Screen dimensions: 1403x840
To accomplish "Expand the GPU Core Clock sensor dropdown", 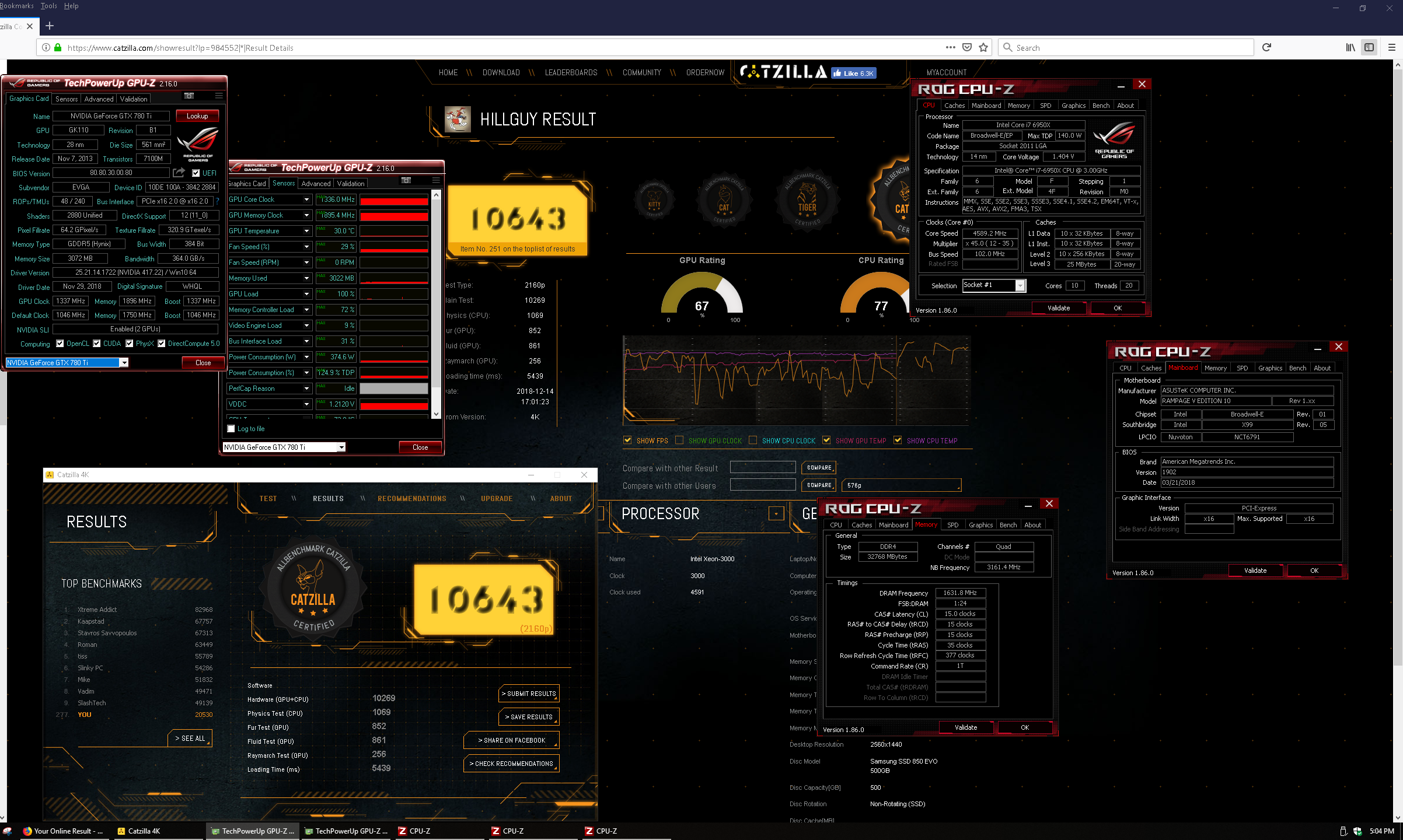I will 306,199.
